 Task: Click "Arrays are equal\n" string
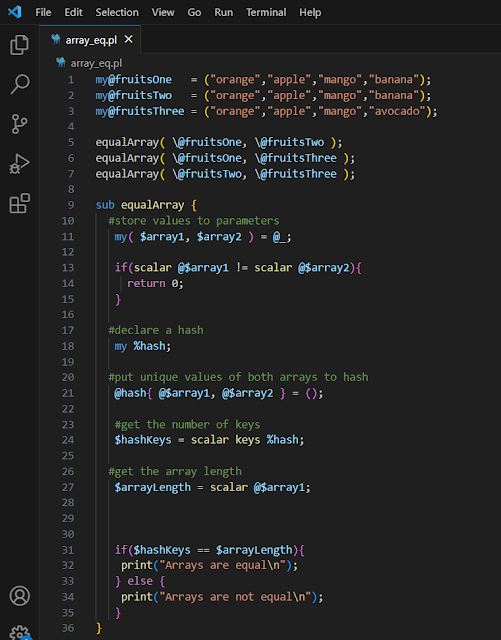pyautogui.click(x=222, y=566)
